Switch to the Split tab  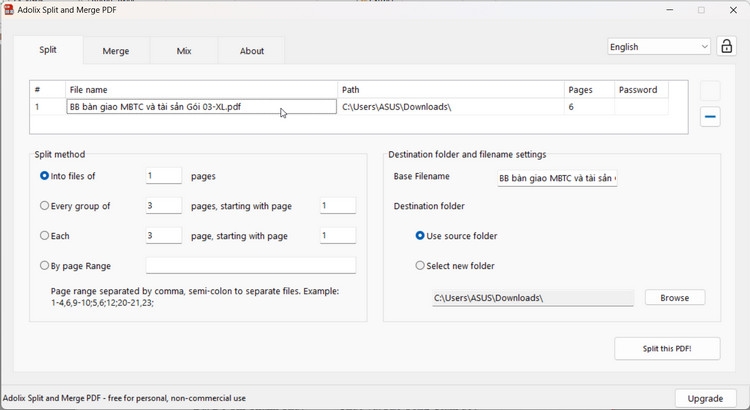(x=48, y=50)
